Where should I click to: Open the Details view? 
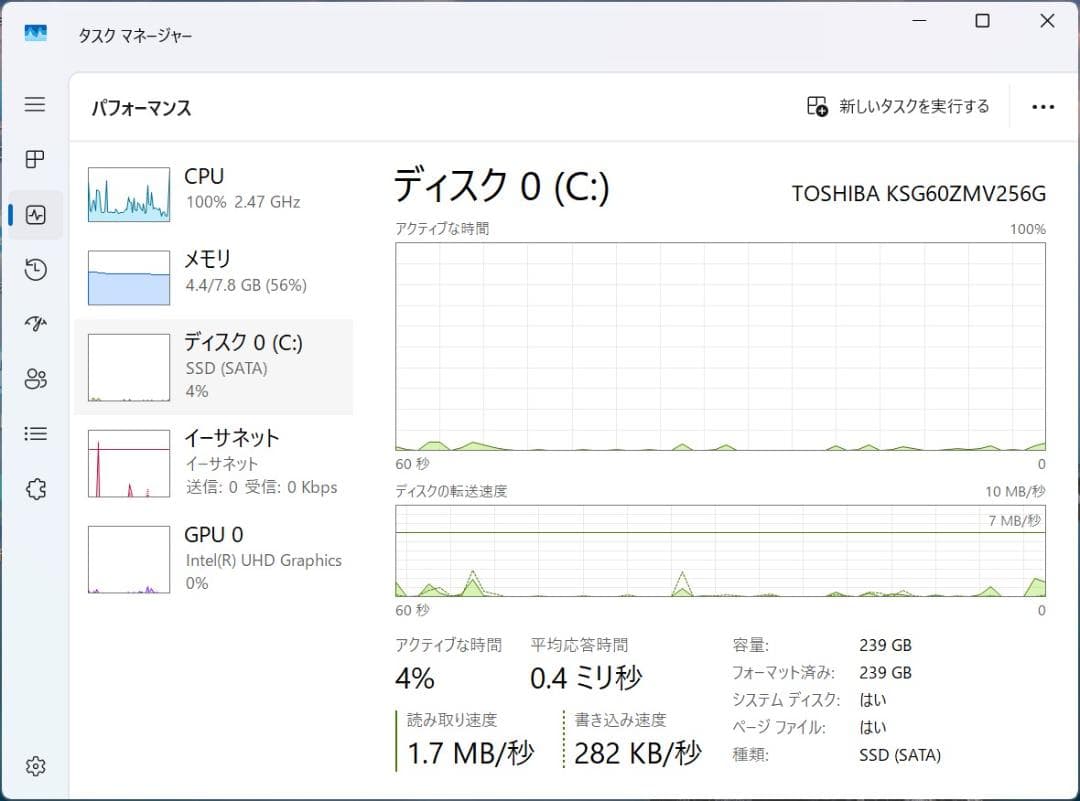(35, 433)
